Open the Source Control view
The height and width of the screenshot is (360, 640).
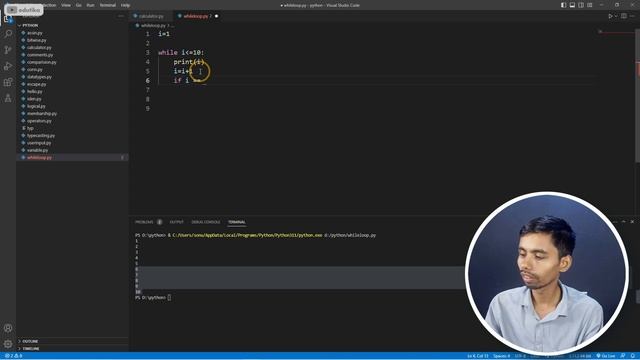(8, 50)
